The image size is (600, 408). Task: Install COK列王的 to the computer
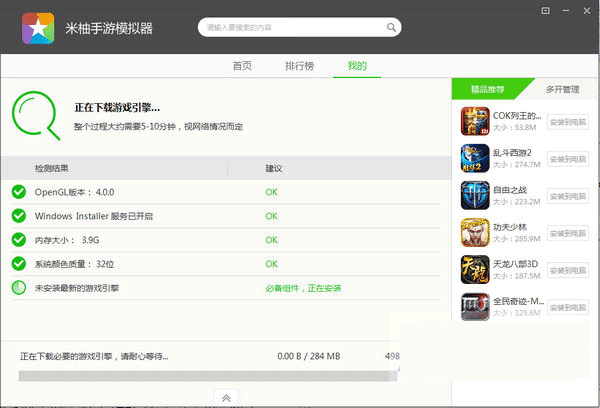(x=568, y=122)
